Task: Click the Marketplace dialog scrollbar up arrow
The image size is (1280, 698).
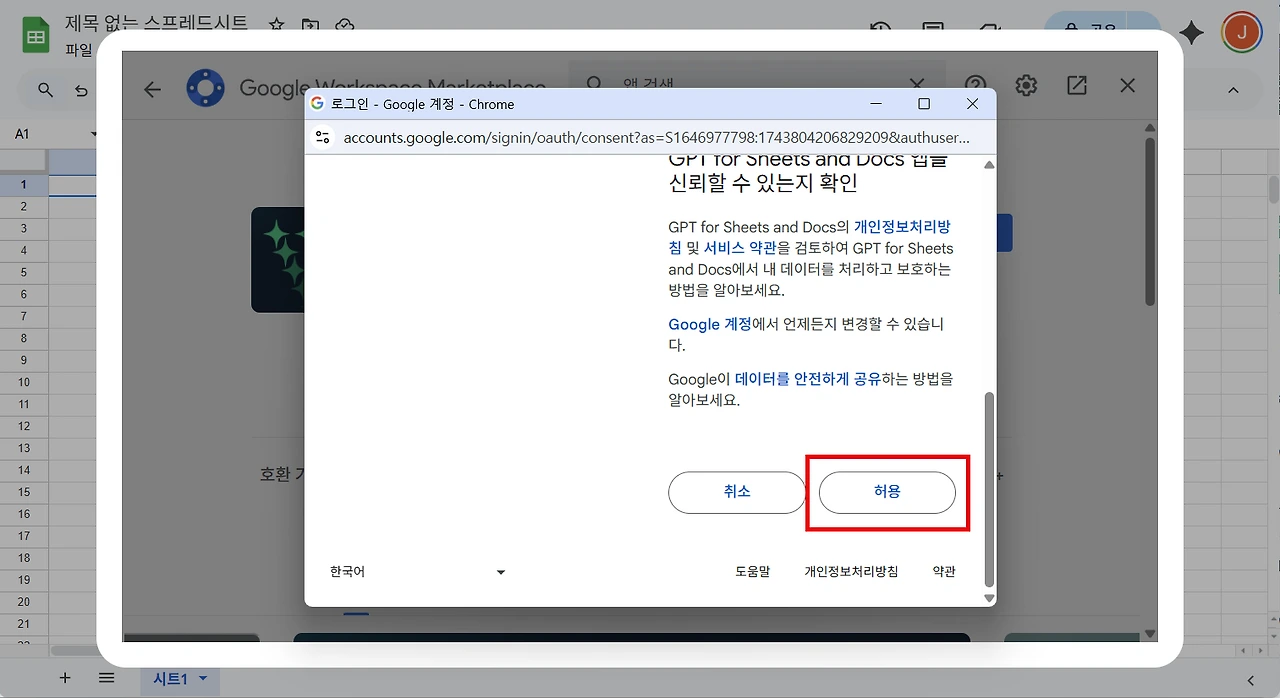Action: tap(1150, 130)
